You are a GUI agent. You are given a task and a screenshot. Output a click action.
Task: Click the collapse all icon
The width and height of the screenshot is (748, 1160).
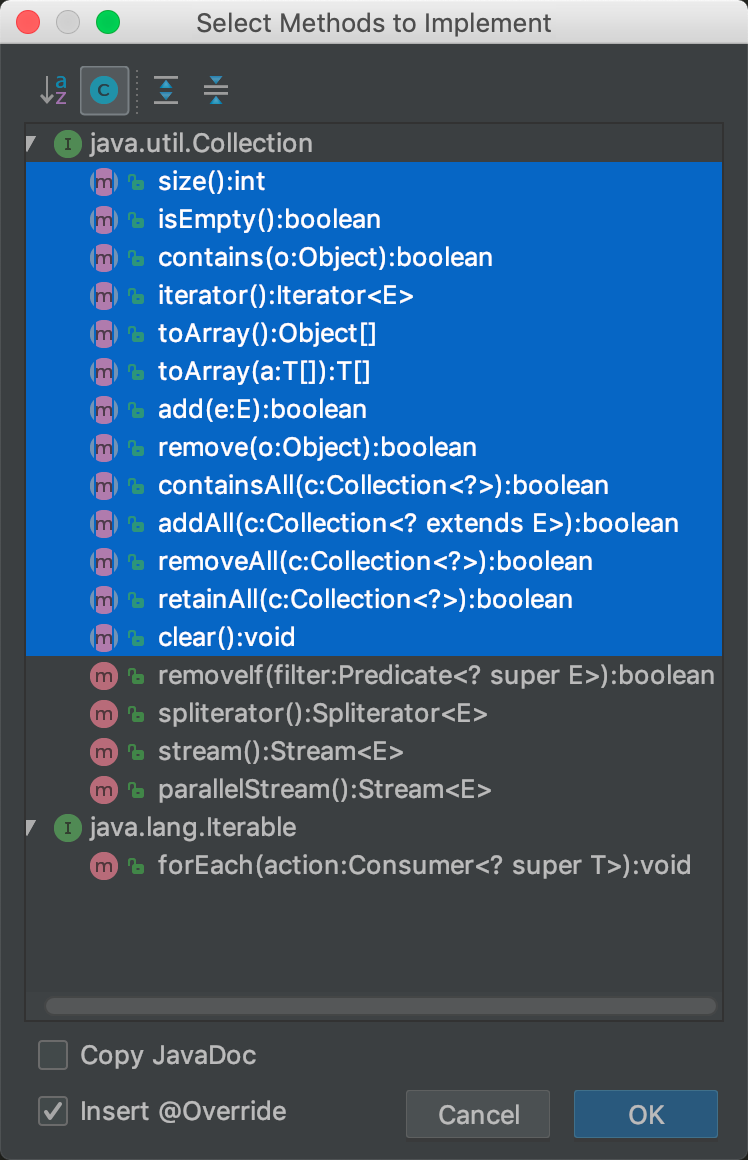(x=215, y=91)
